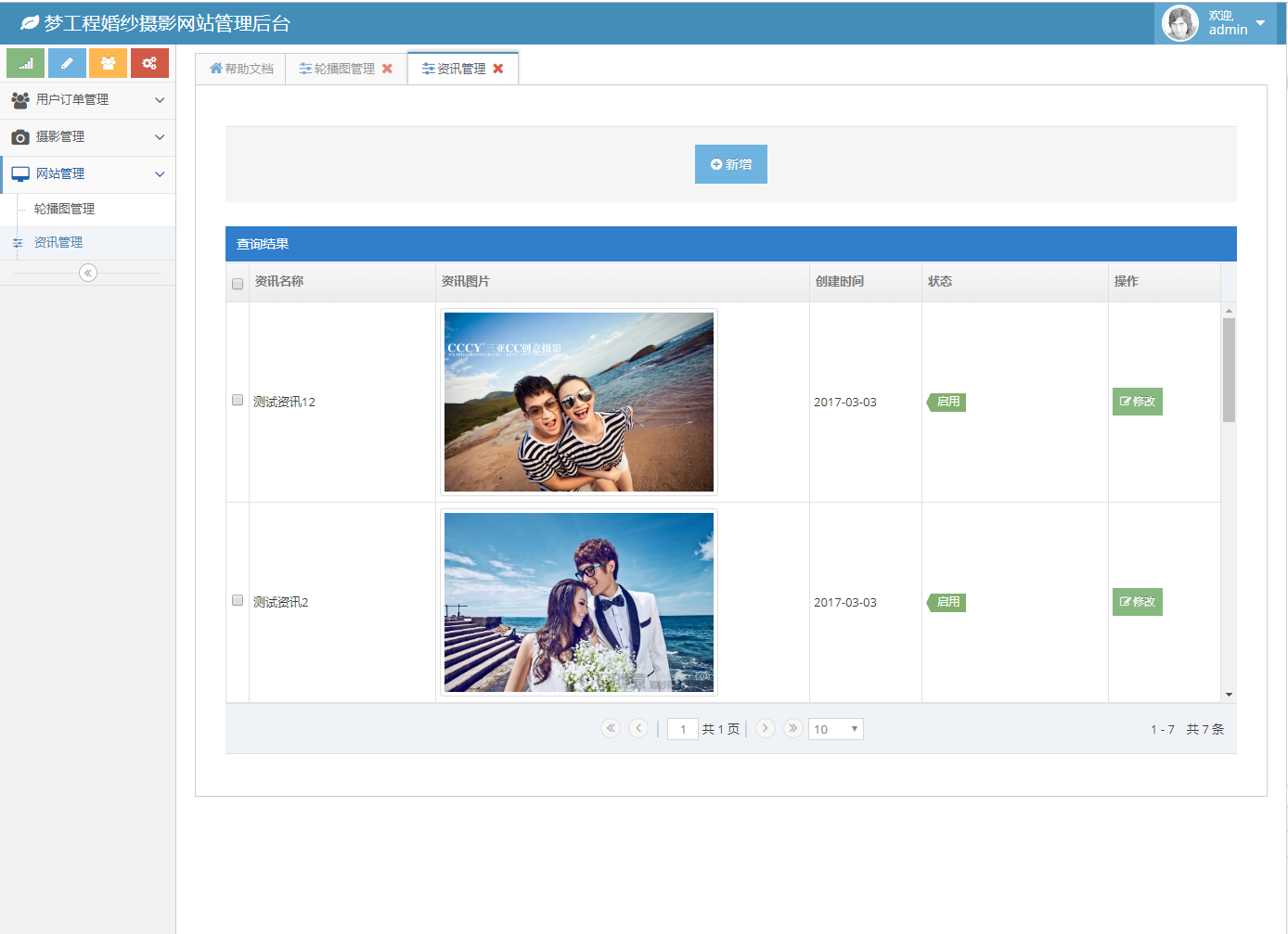
Task: Open 轮播图管理 in the sidebar
Action: [64, 210]
